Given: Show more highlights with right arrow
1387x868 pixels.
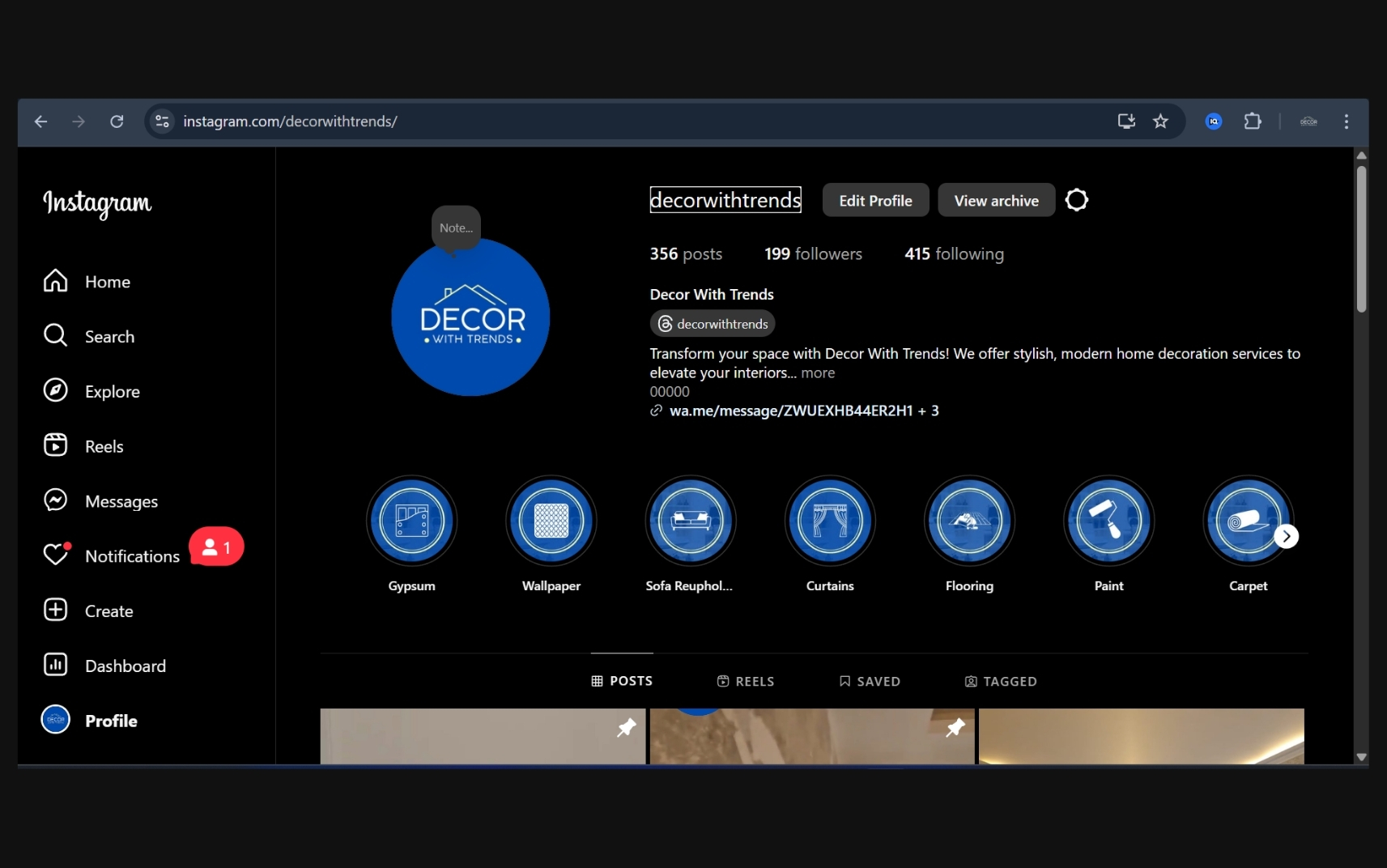Looking at the screenshot, I should [1286, 536].
